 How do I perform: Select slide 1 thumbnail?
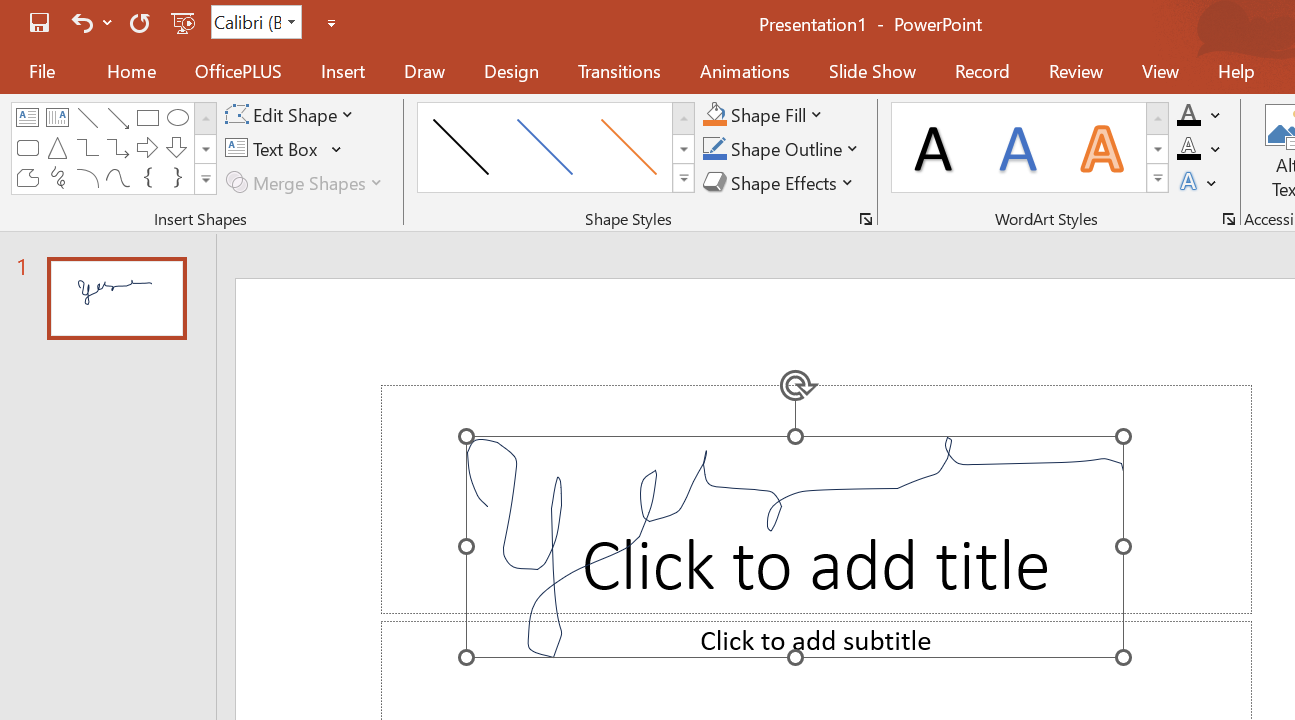tap(116, 298)
